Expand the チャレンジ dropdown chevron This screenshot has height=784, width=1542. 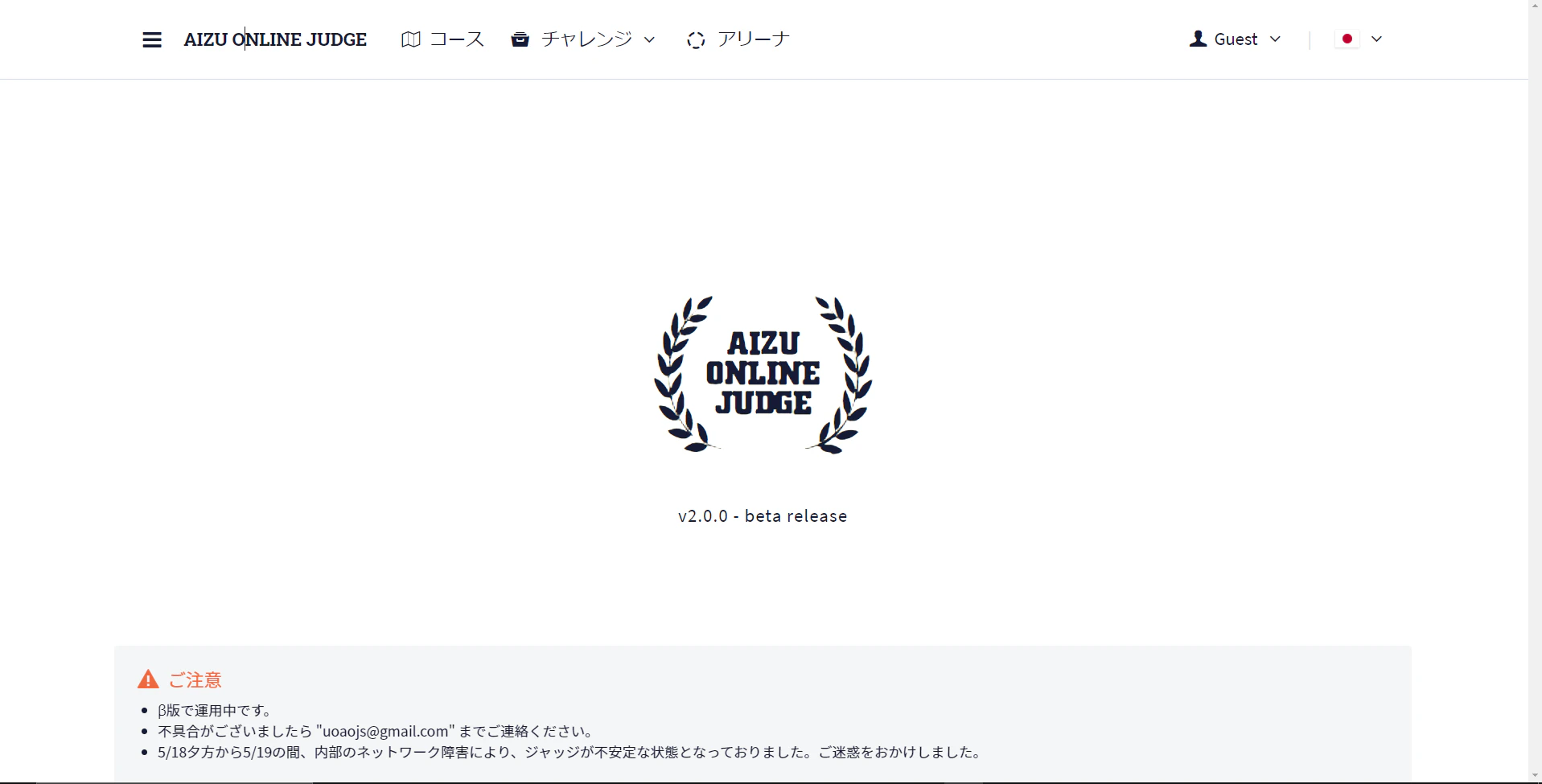click(649, 39)
